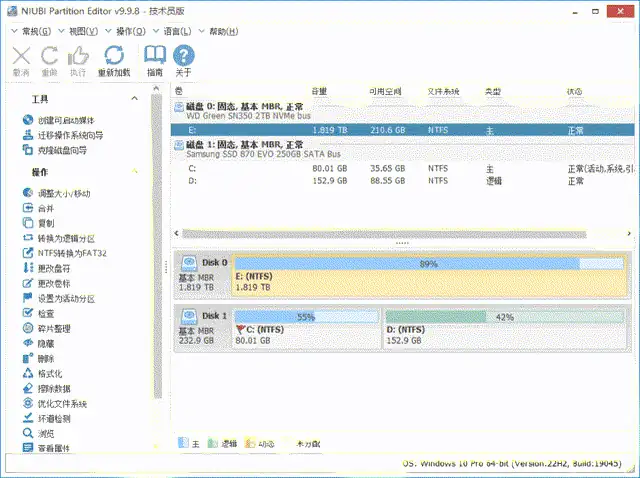Image resolution: width=640 pixels, height=478 pixels.
Task: Click the 逻辑 (Logical) legend swatch
Action: coord(213,443)
